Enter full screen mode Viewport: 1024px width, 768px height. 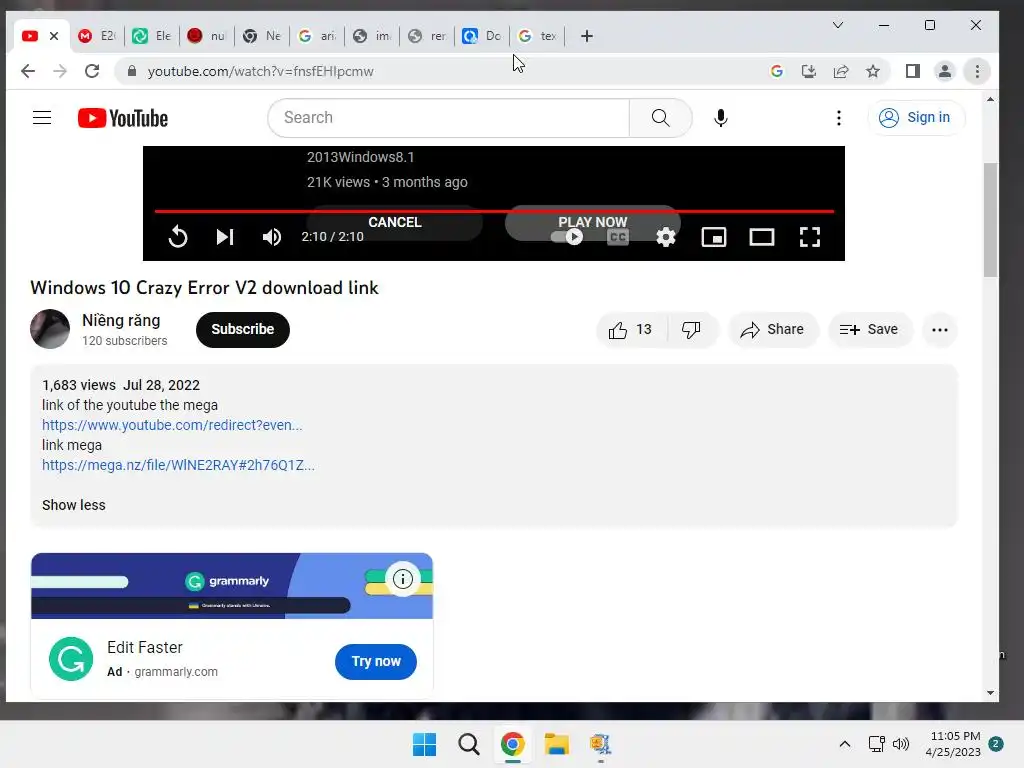810,237
